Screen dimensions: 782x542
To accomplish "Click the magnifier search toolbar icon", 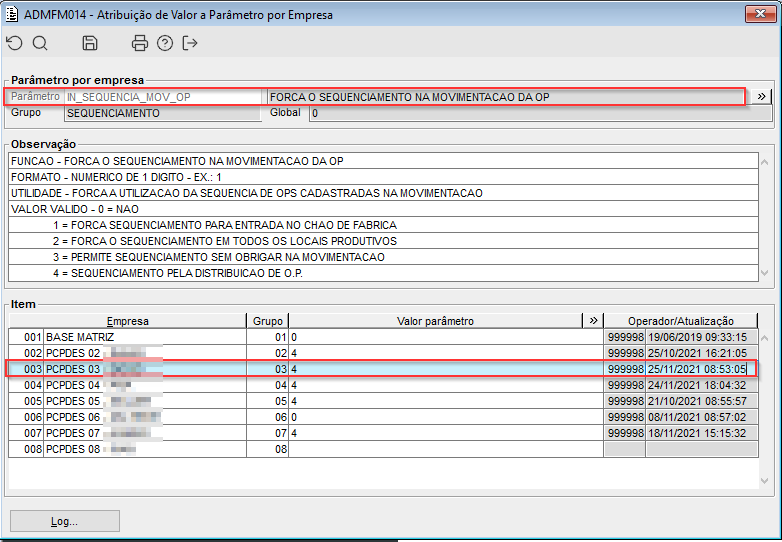I will 40,43.
